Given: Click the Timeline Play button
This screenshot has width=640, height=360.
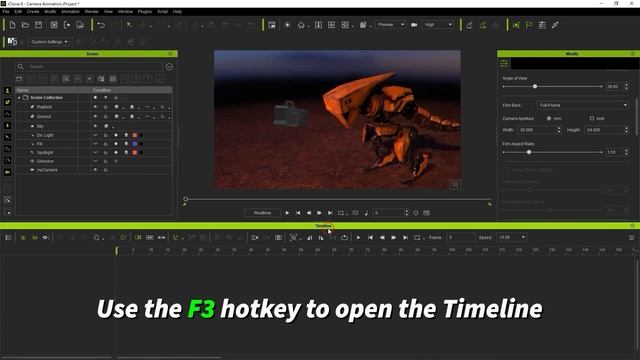Looking at the screenshot, I should pos(358,238).
